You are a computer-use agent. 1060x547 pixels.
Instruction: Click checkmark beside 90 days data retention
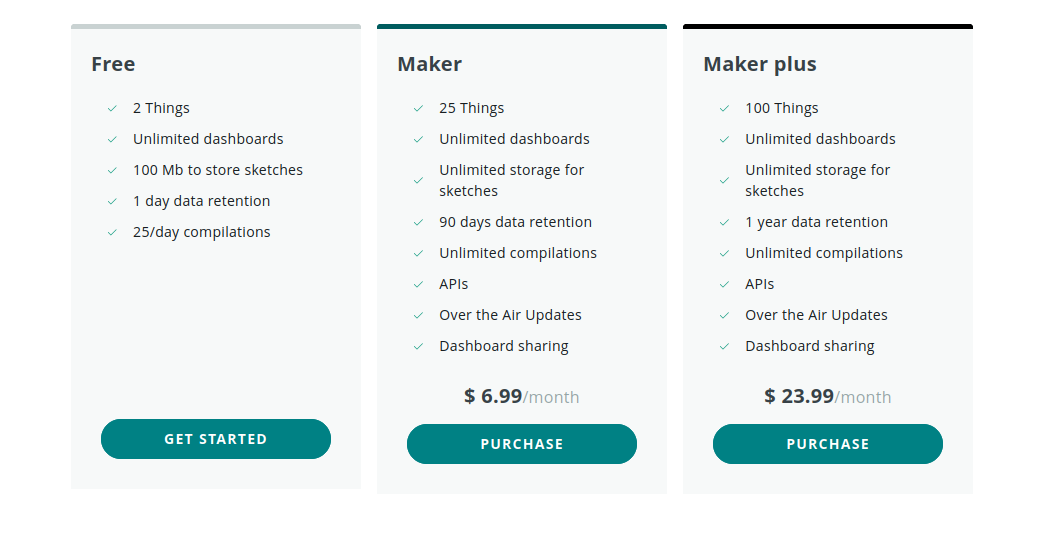418,222
